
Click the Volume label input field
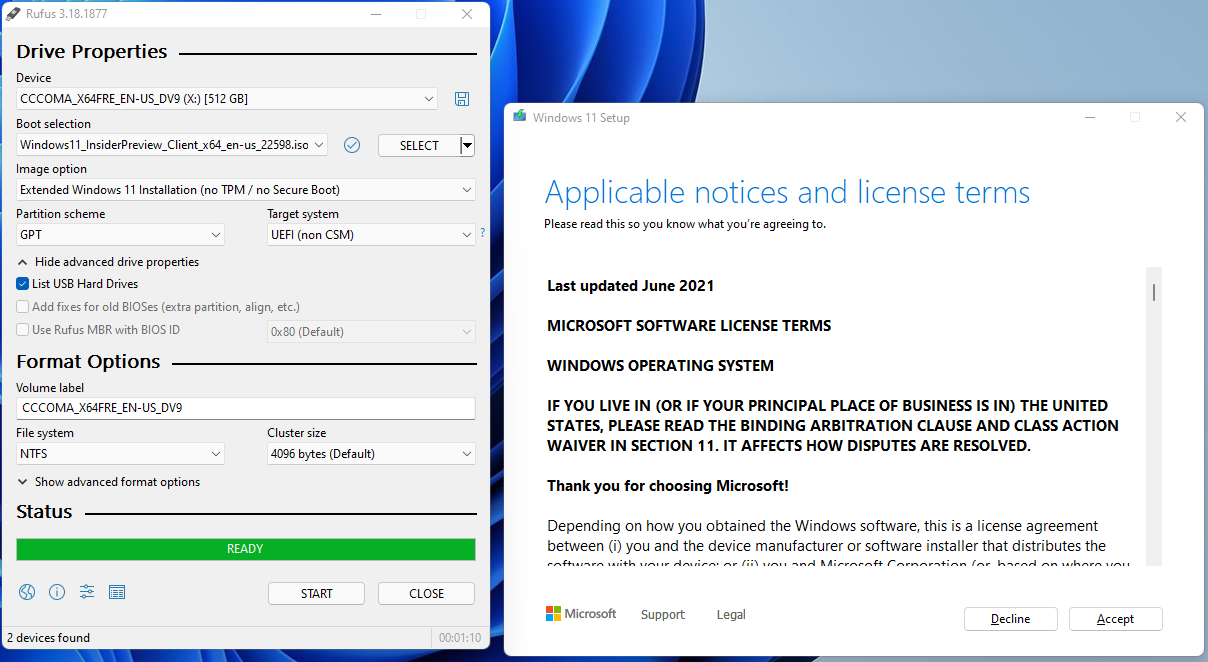coord(246,408)
